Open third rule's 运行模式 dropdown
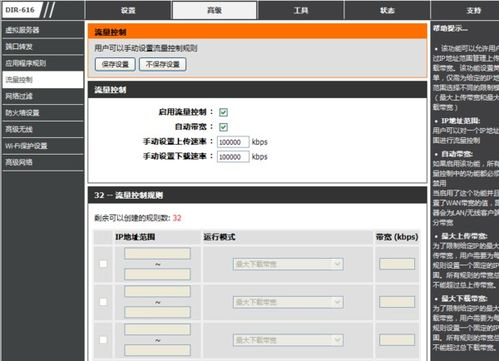The width and height of the screenshot is (499, 361). point(288,340)
